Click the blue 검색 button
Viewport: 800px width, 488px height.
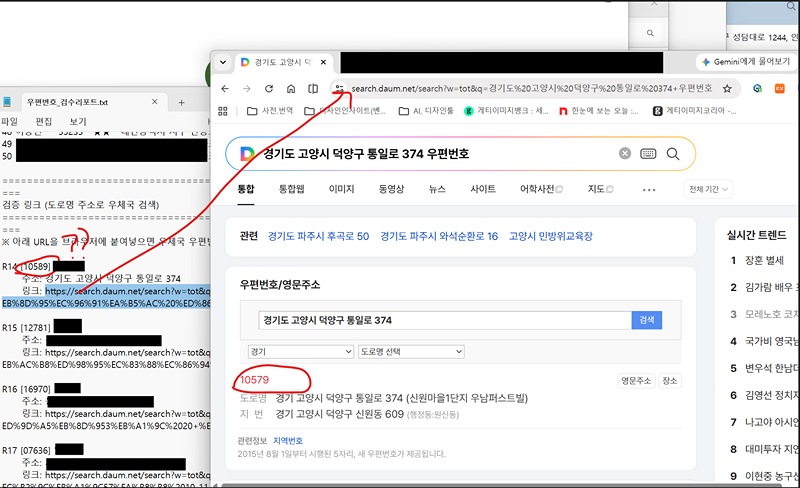[x=647, y=320]
